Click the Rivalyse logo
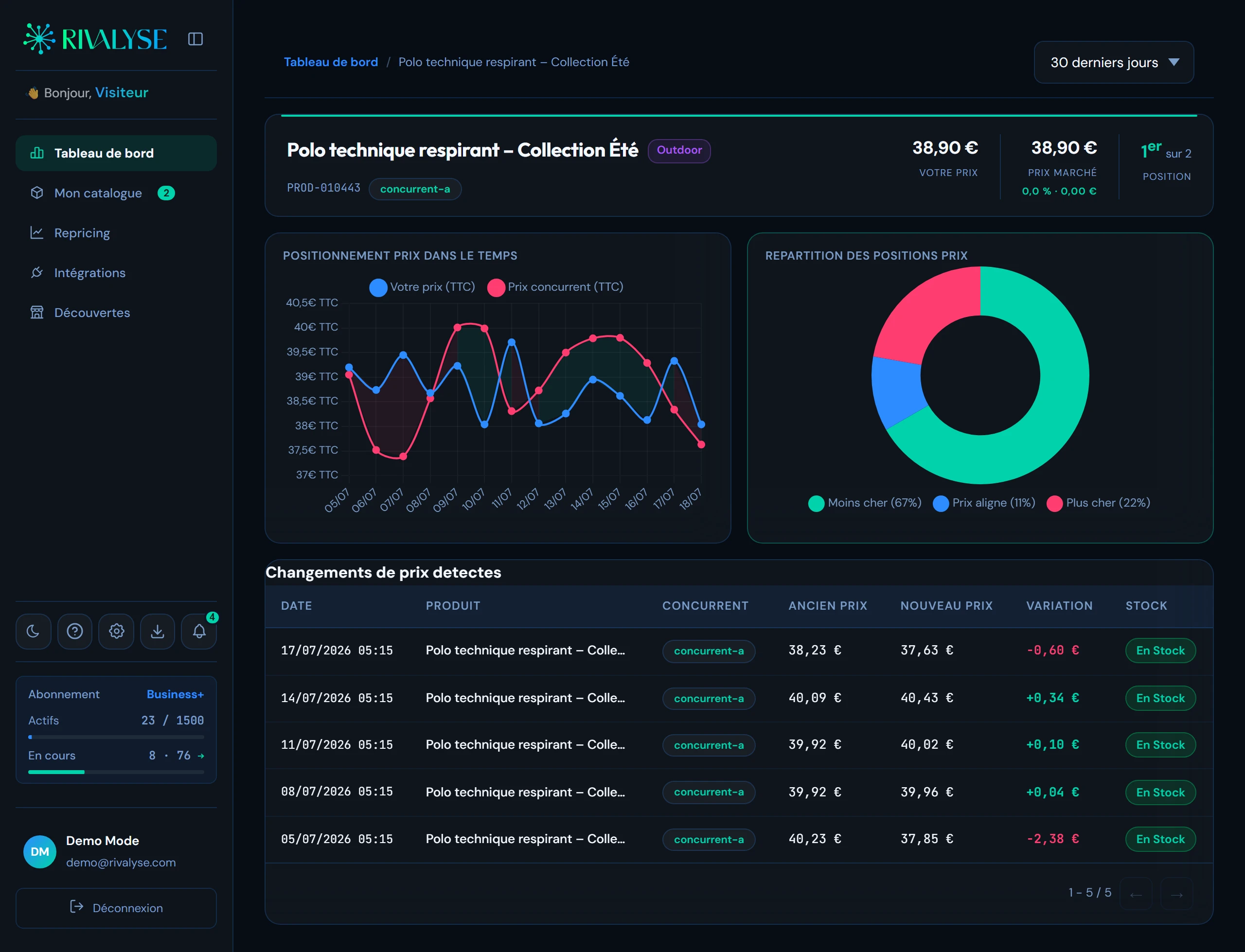This screenshot has width=1245, height=952. click(x=95, y=38)
